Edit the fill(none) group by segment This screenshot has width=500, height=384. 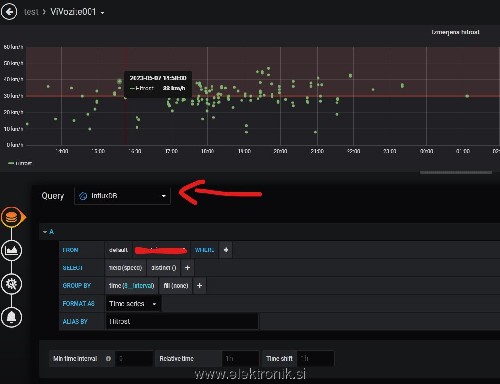coord(176,286)
